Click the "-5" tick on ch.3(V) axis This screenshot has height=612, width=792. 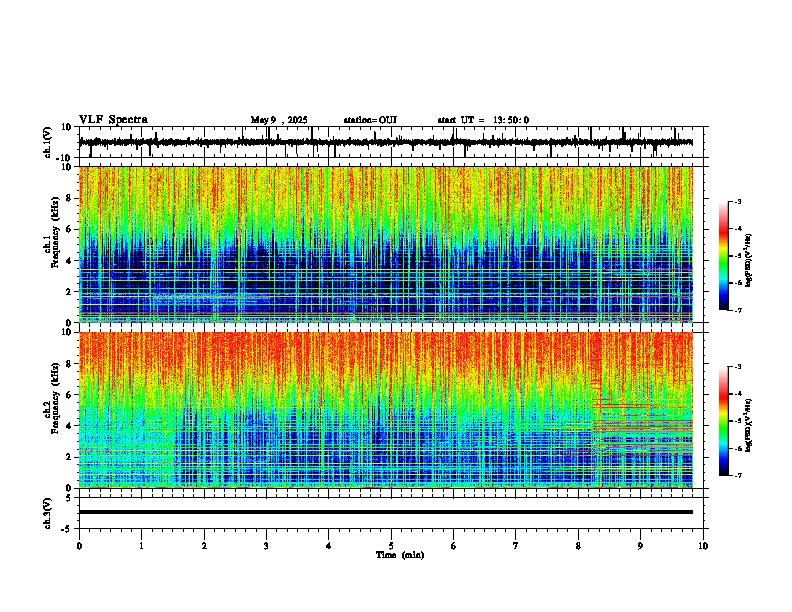click(67, 529)
